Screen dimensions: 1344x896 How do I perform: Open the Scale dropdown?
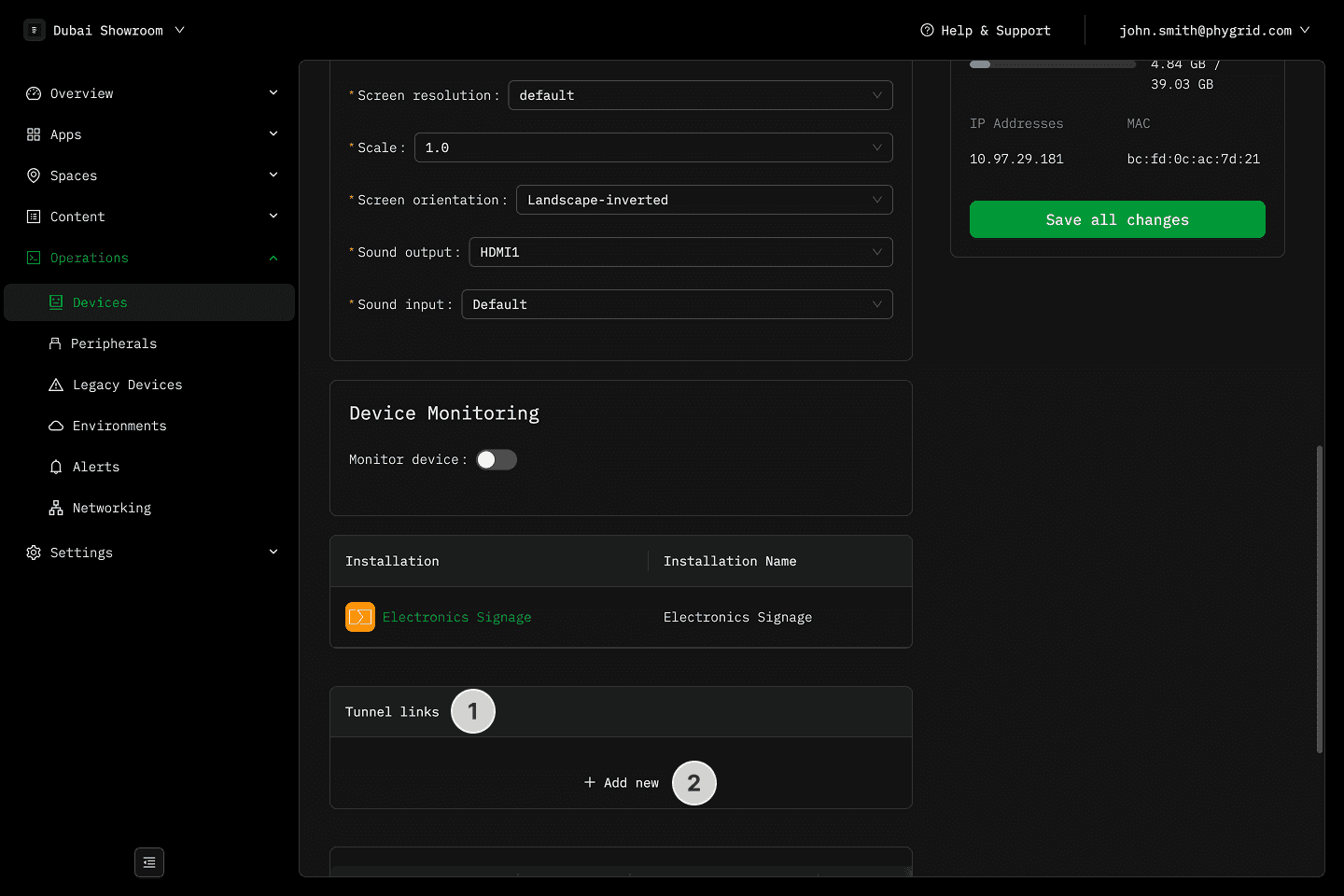point(653,147)
